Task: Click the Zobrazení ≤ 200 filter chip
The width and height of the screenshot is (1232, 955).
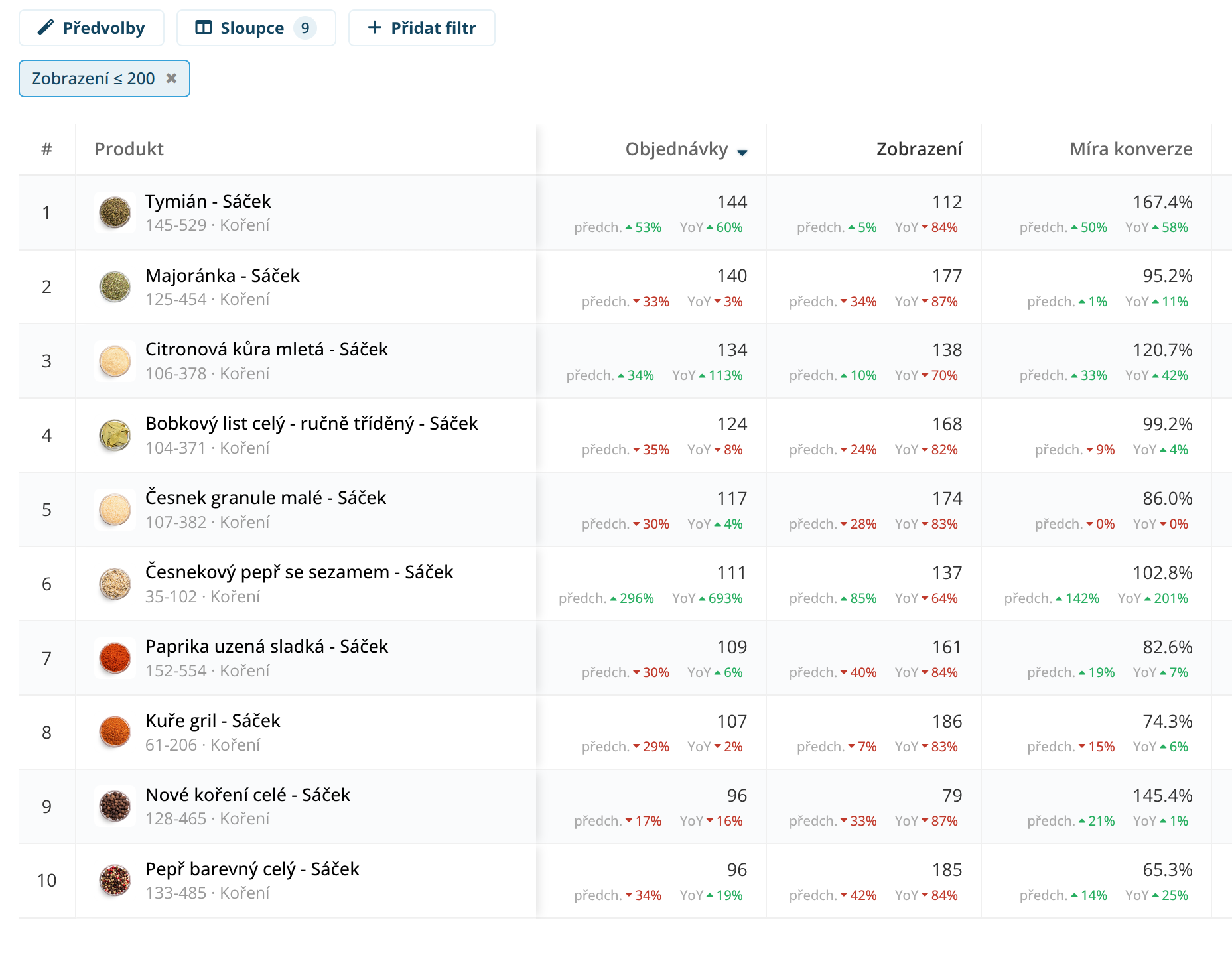Action: click(x=93, y=79)
